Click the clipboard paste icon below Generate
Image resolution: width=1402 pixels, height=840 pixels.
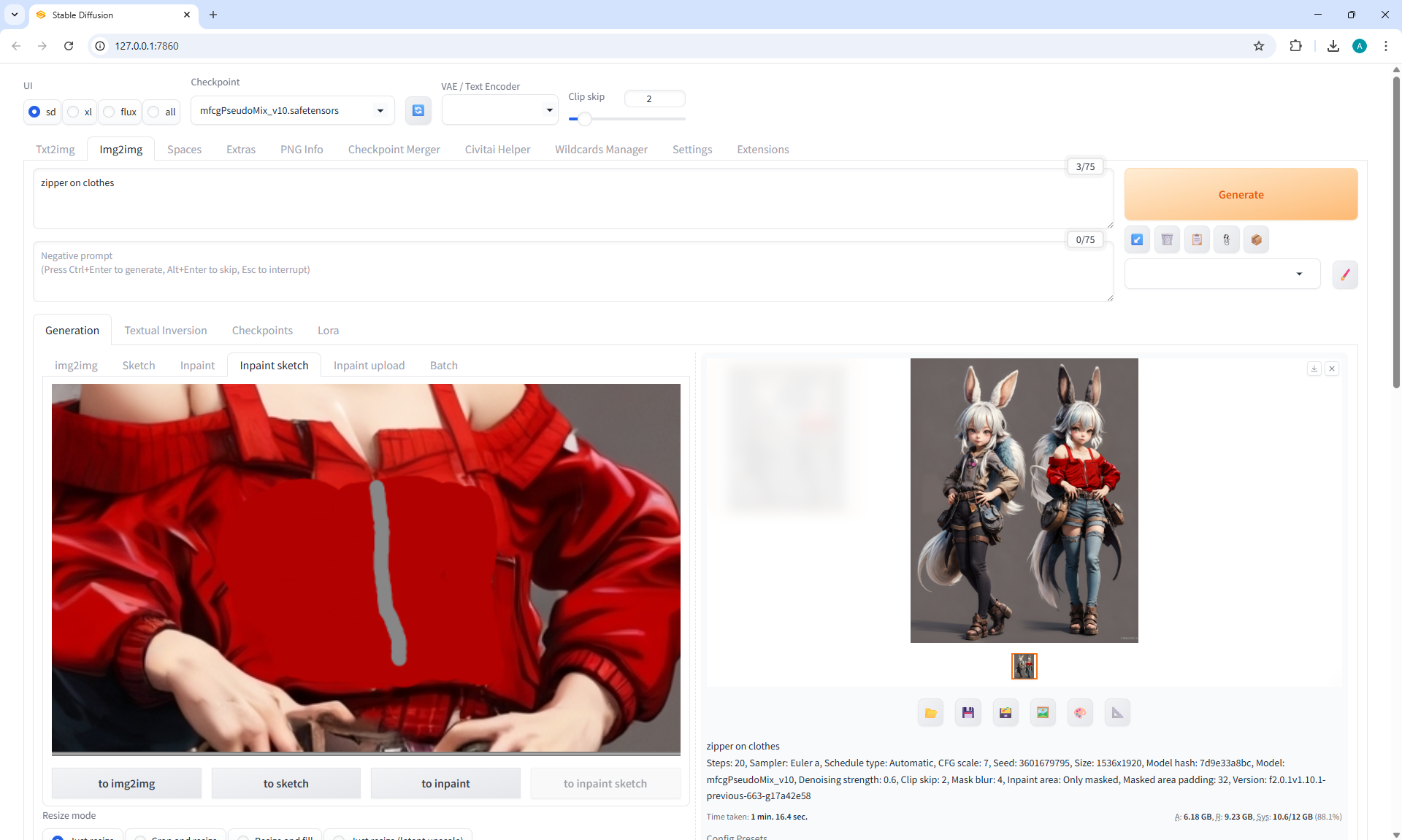click(x=1197, y=239)
